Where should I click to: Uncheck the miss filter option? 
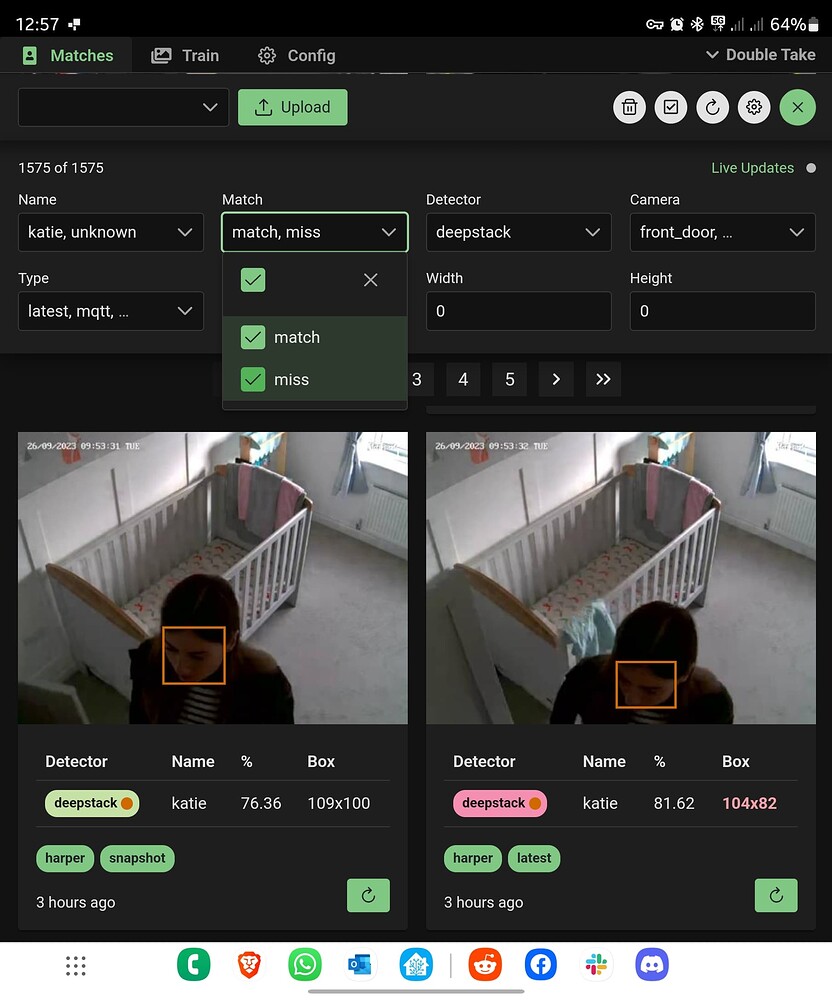(253, 379)
